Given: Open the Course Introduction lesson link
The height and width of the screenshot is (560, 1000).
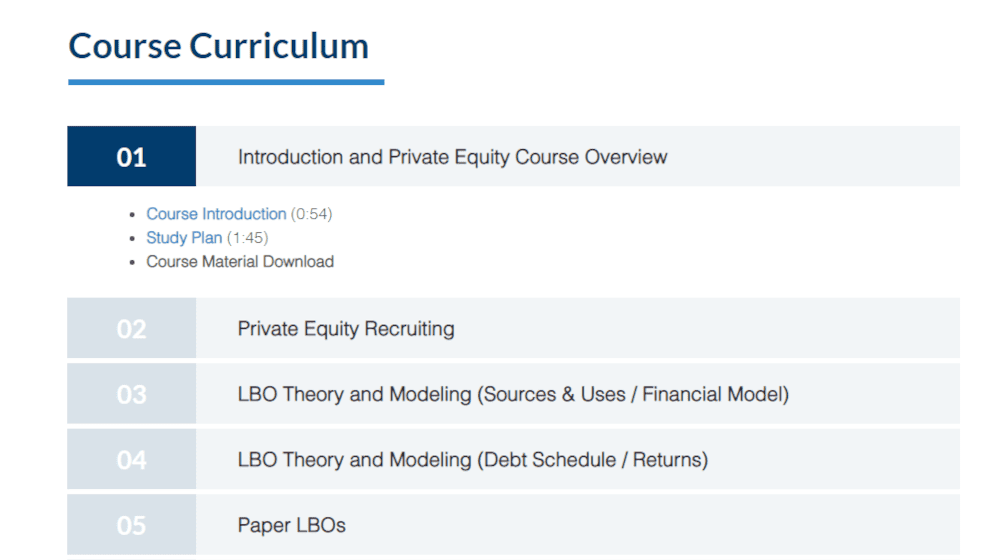Looking at the screenshot, I should 216,214.
